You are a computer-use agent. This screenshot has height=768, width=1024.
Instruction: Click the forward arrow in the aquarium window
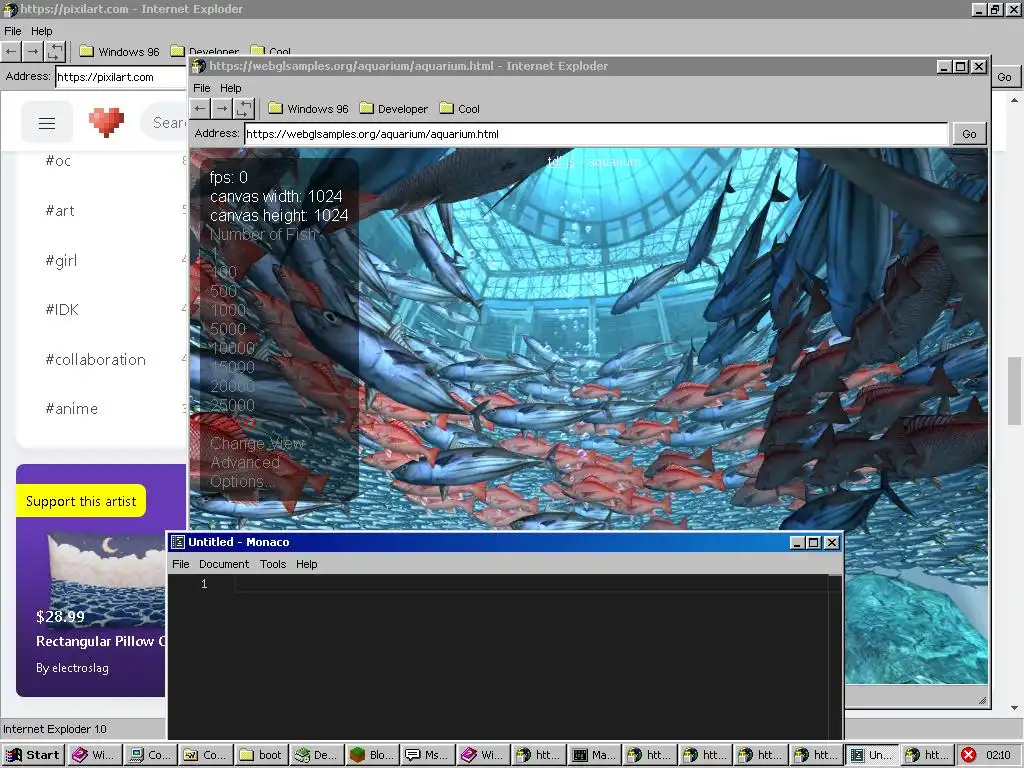point(222,108)
